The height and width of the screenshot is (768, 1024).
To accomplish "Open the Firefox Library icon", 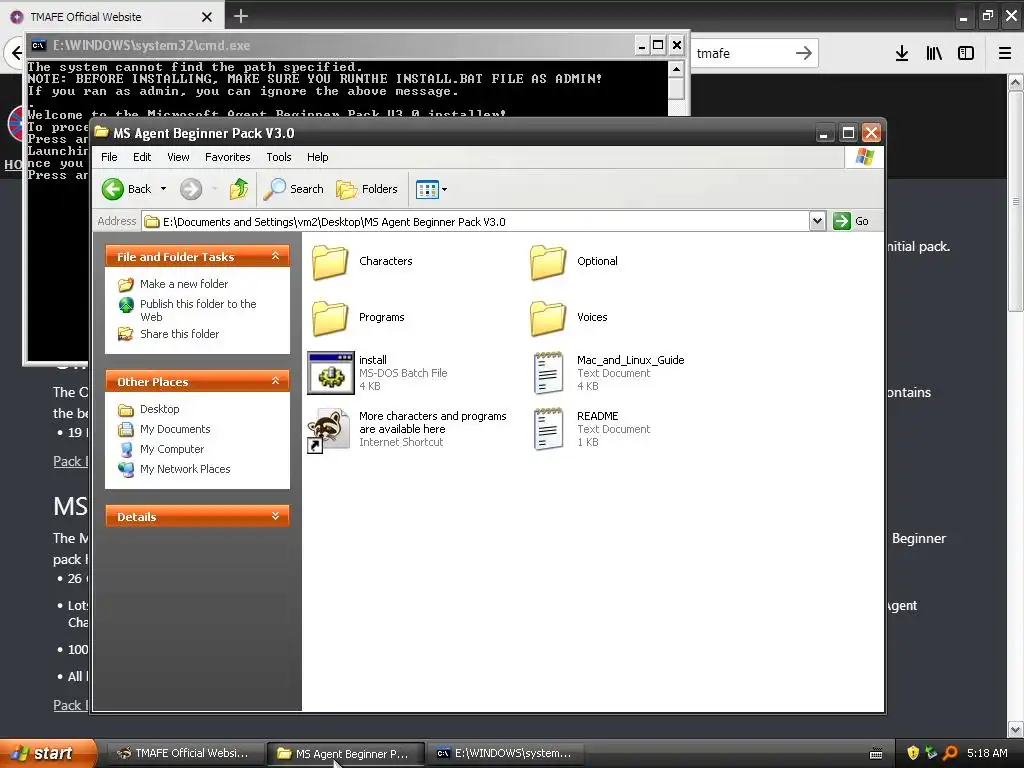I will (x=934, y=54).
